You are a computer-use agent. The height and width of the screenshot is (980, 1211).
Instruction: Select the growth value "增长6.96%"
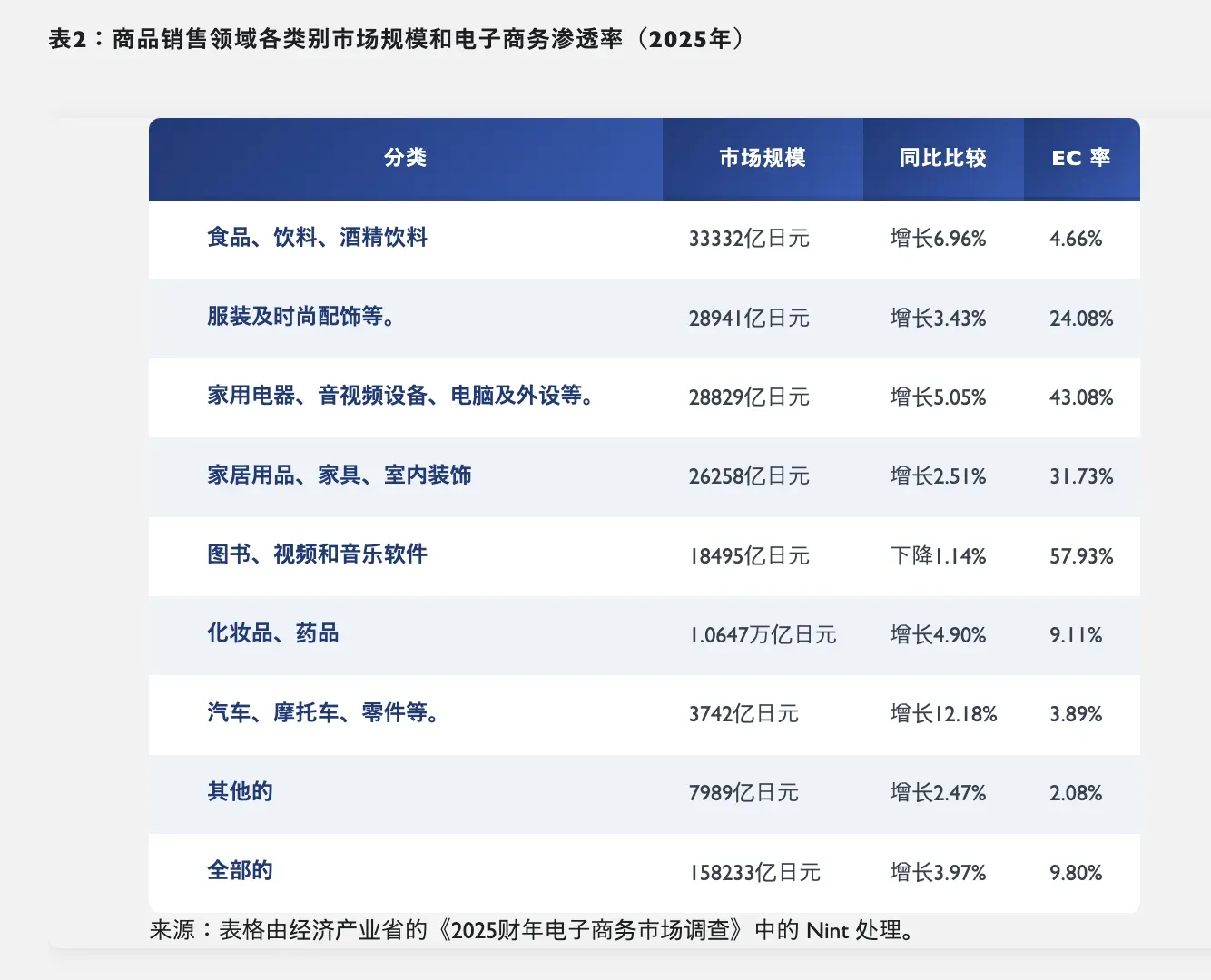point(938,239)
